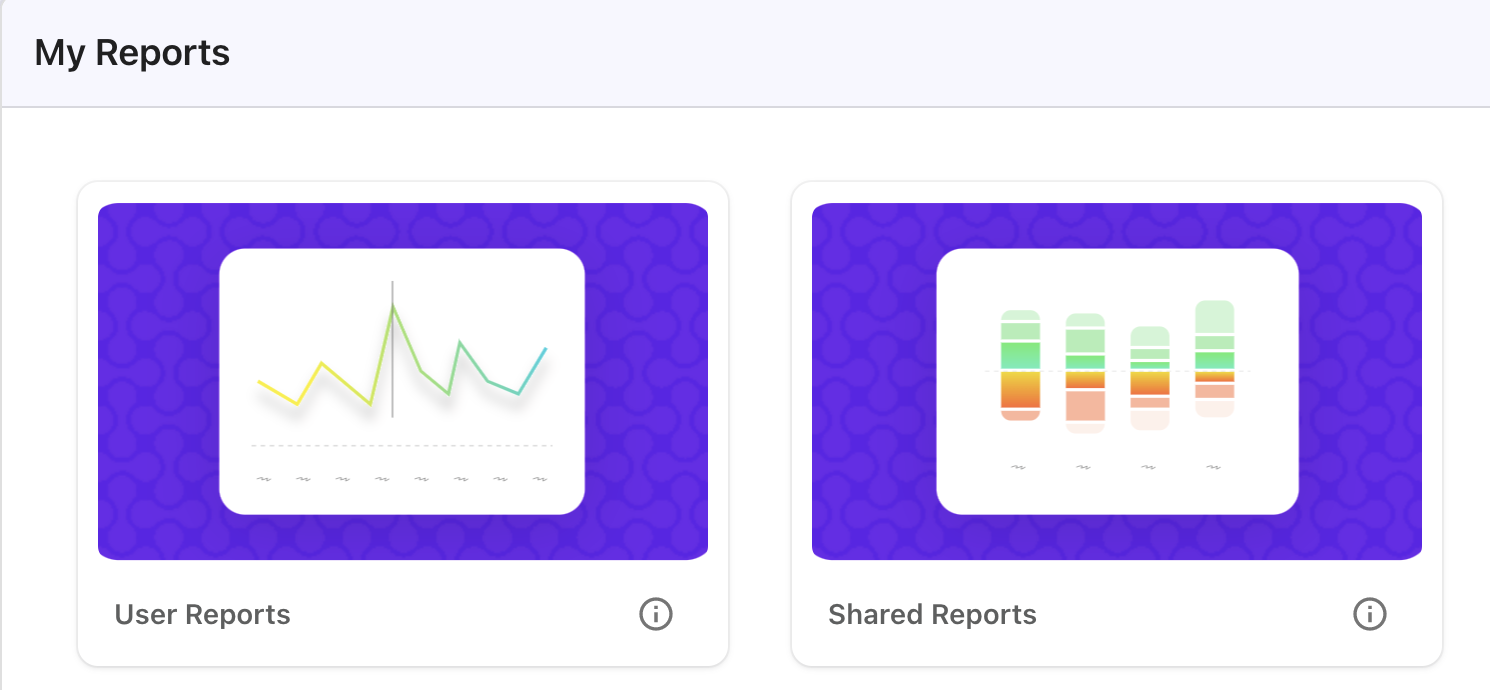Click the axis tick labels under stacked bars

click(x=1116, y=467)
